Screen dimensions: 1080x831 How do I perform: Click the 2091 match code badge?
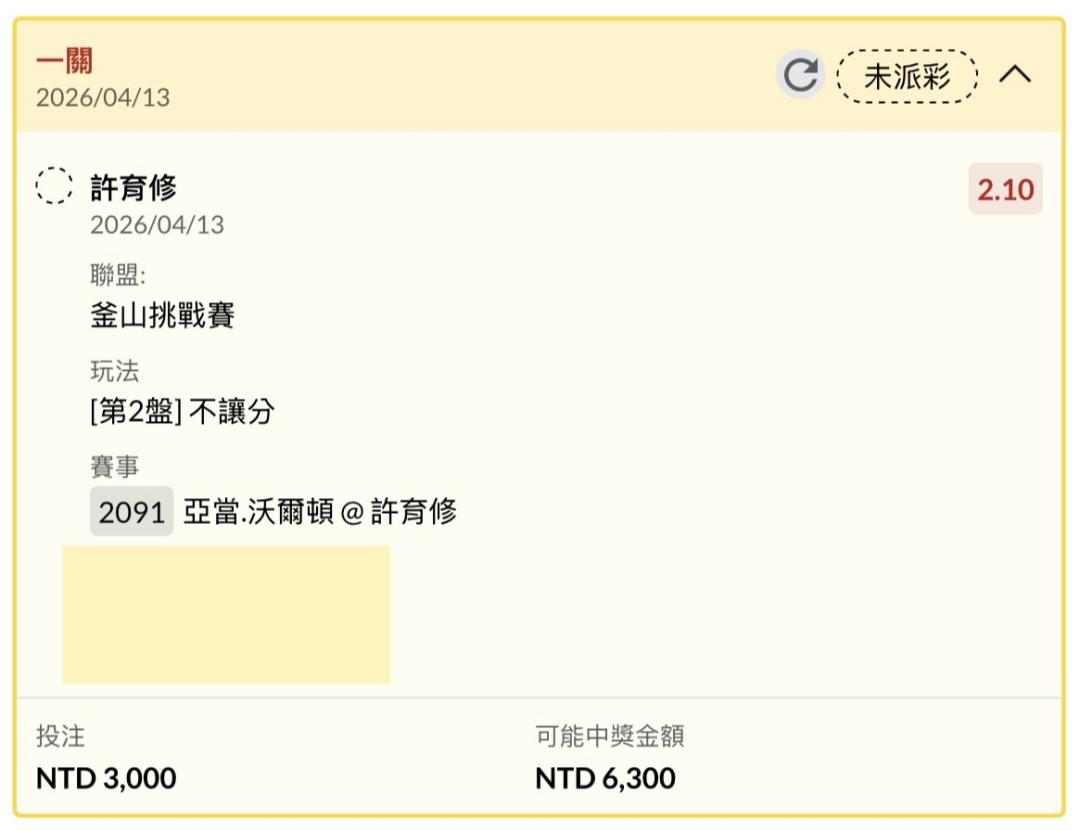131,512
